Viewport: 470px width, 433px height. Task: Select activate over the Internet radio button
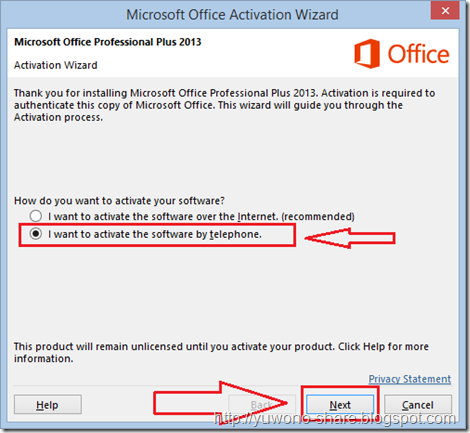pyautogui.click(x=36, y=216)
